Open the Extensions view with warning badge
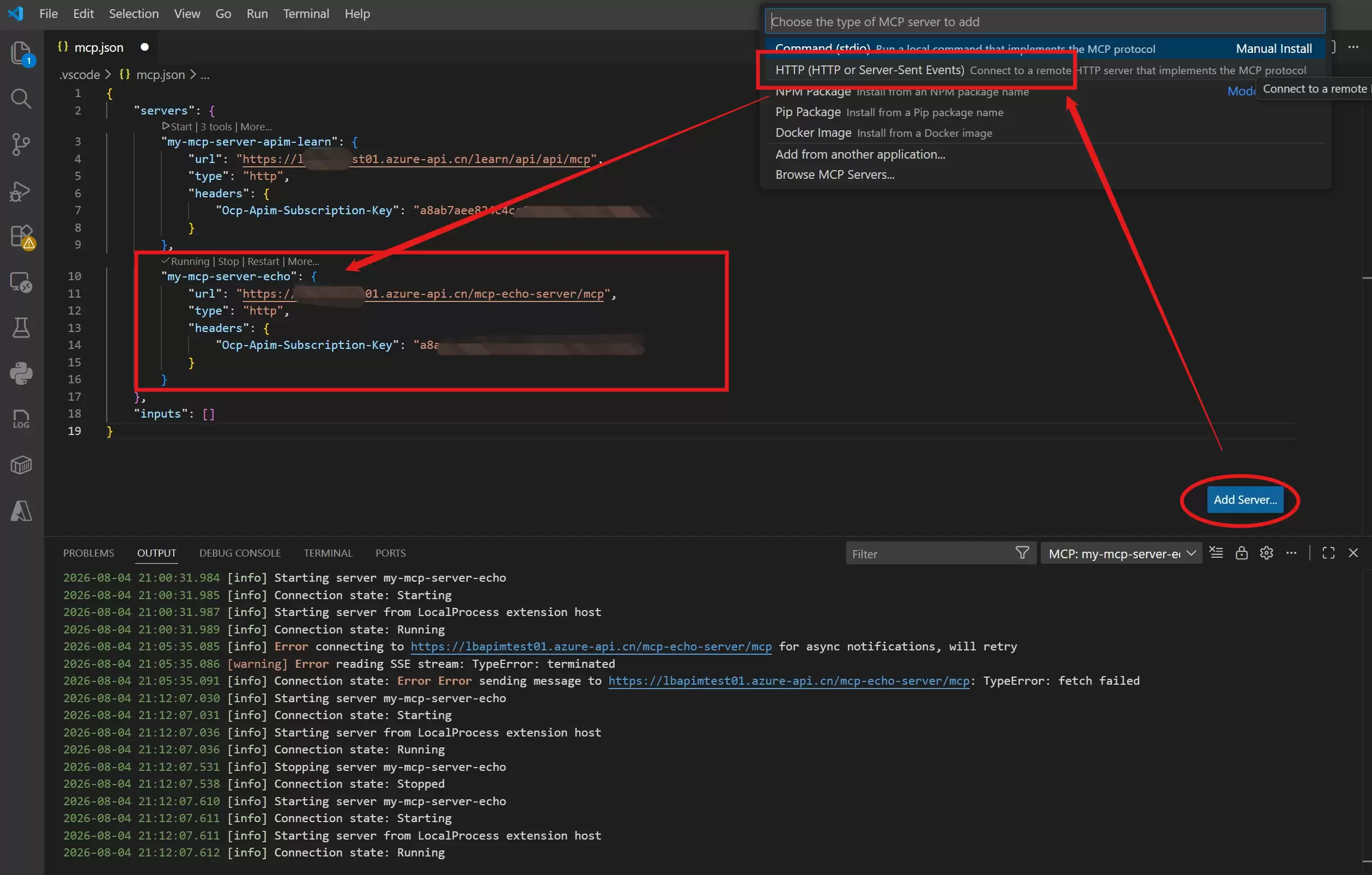This screenshot has width=1372, height=875. 21,236
